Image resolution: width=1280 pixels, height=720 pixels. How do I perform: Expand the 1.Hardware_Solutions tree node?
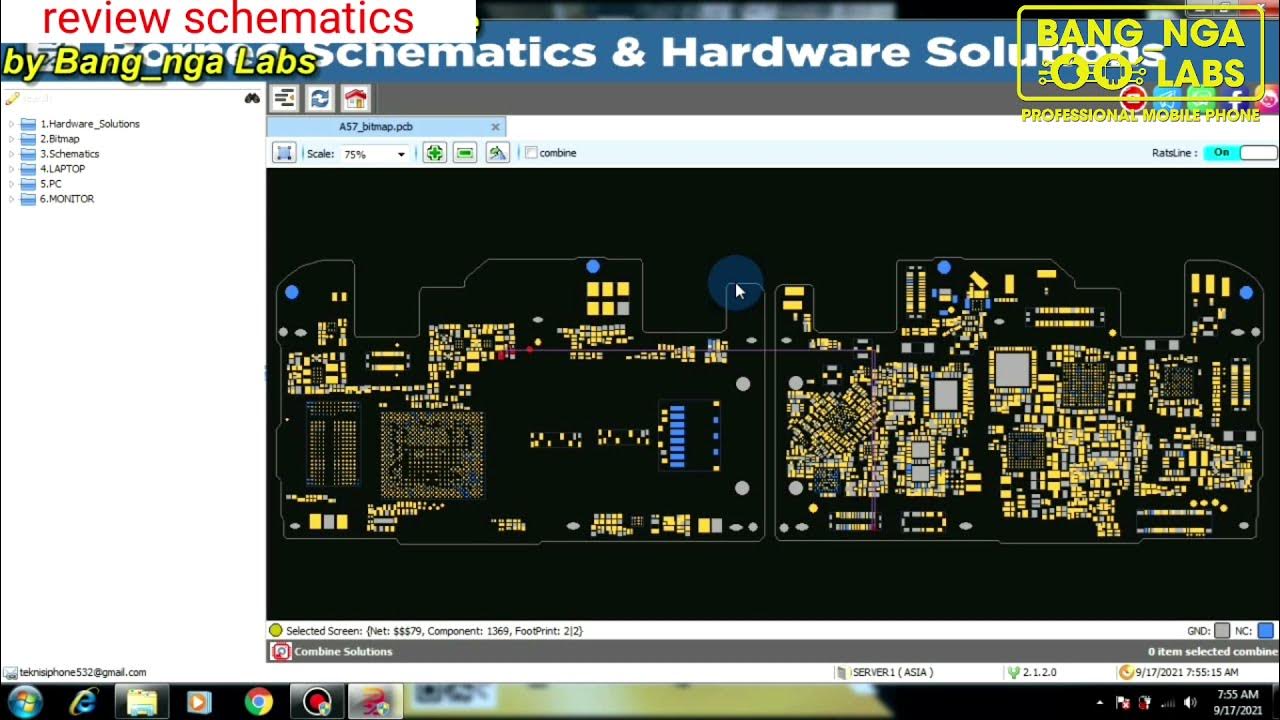coord(11,124)
